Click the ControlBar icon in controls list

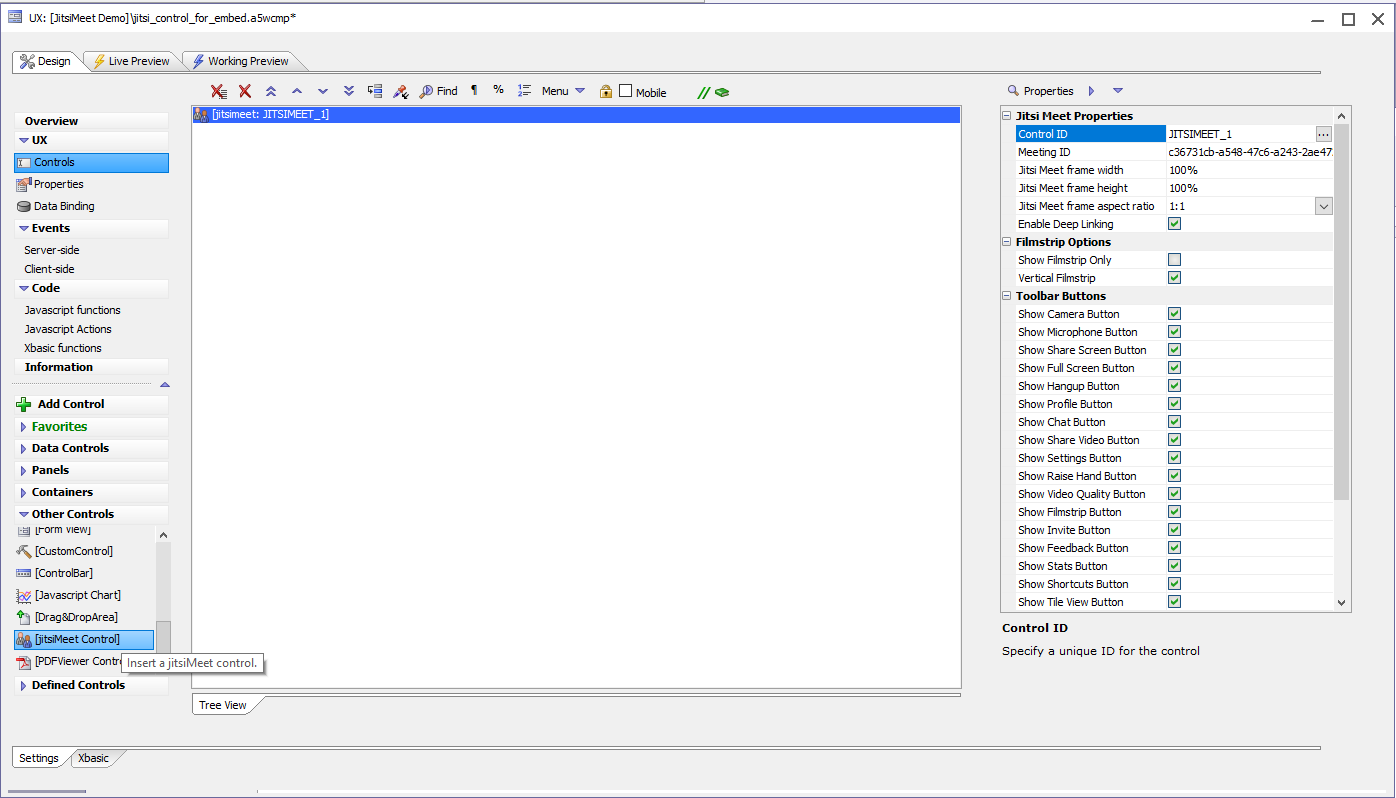[25, 573]
